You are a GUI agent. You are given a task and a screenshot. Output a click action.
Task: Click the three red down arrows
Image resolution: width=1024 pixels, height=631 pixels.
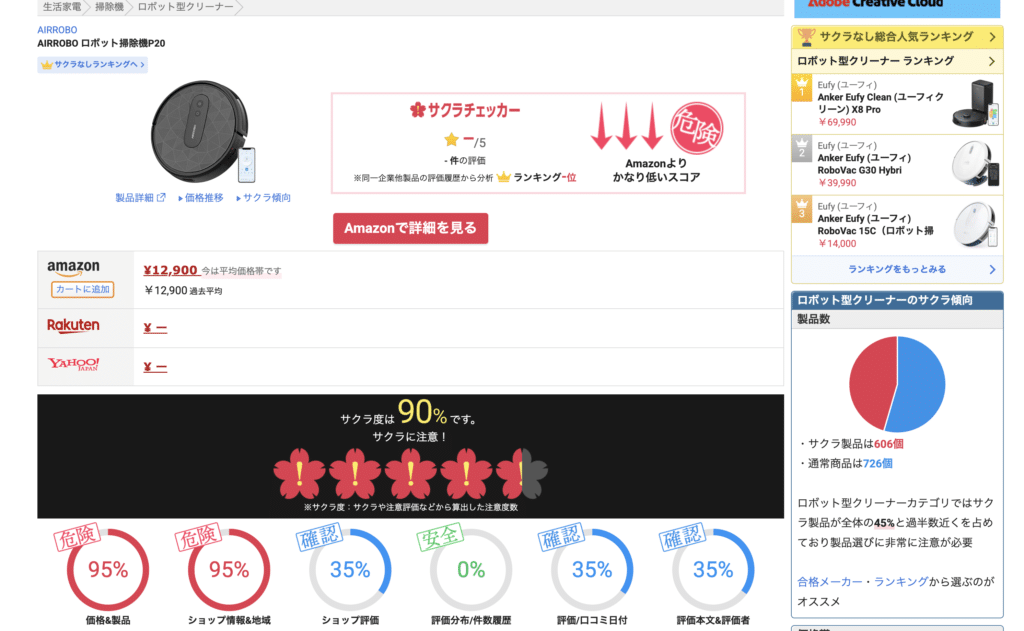[626, 126]
